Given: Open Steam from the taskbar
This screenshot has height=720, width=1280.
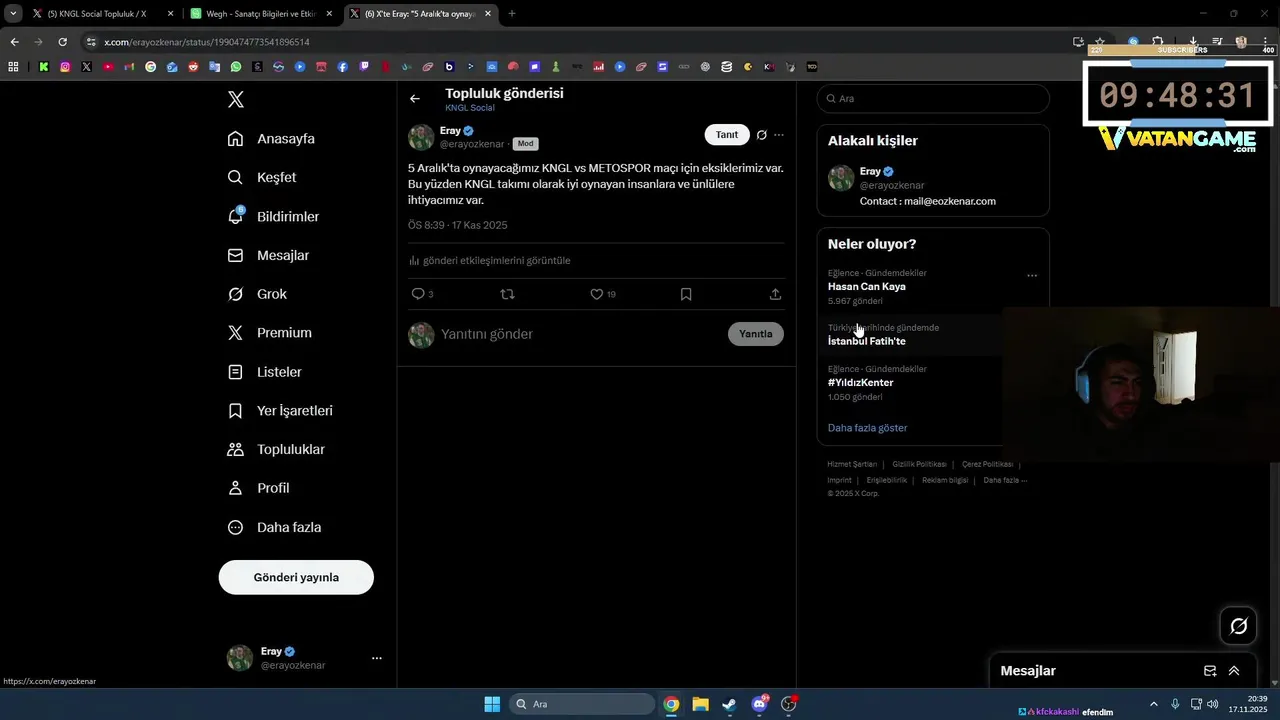Looking at the screenshot, I should pyautogui.click(x=729, y=704).
